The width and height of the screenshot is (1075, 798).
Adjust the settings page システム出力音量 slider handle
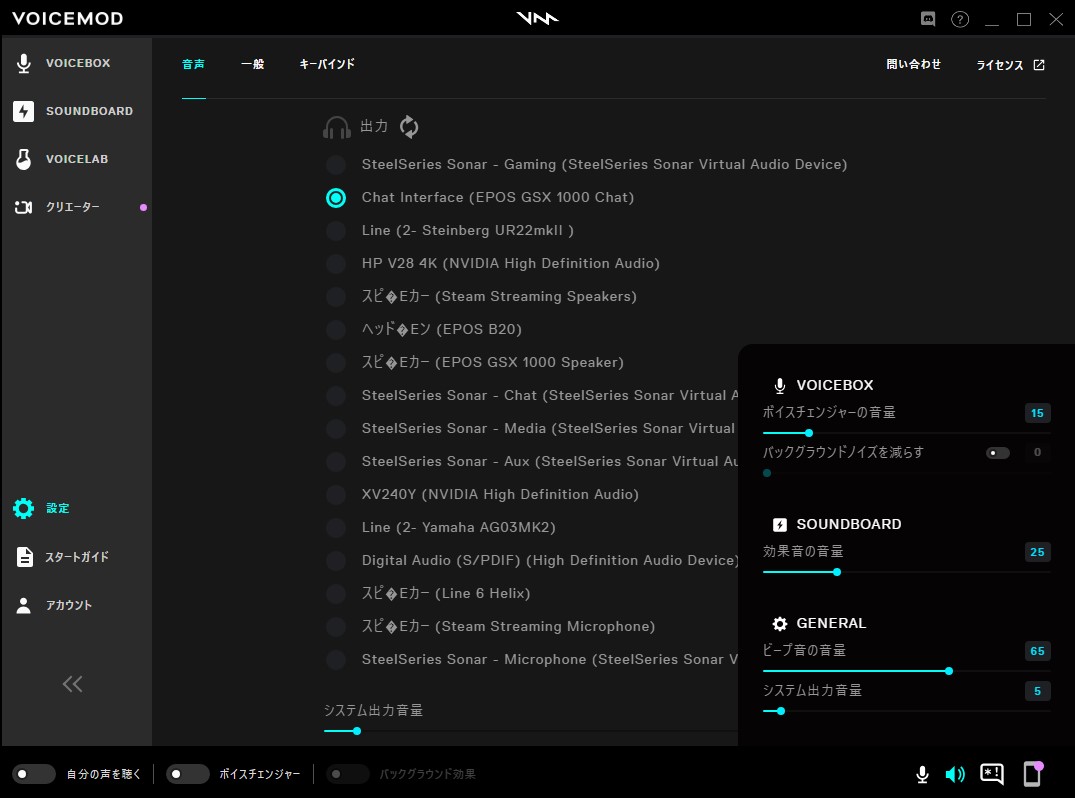coord(357,732)
